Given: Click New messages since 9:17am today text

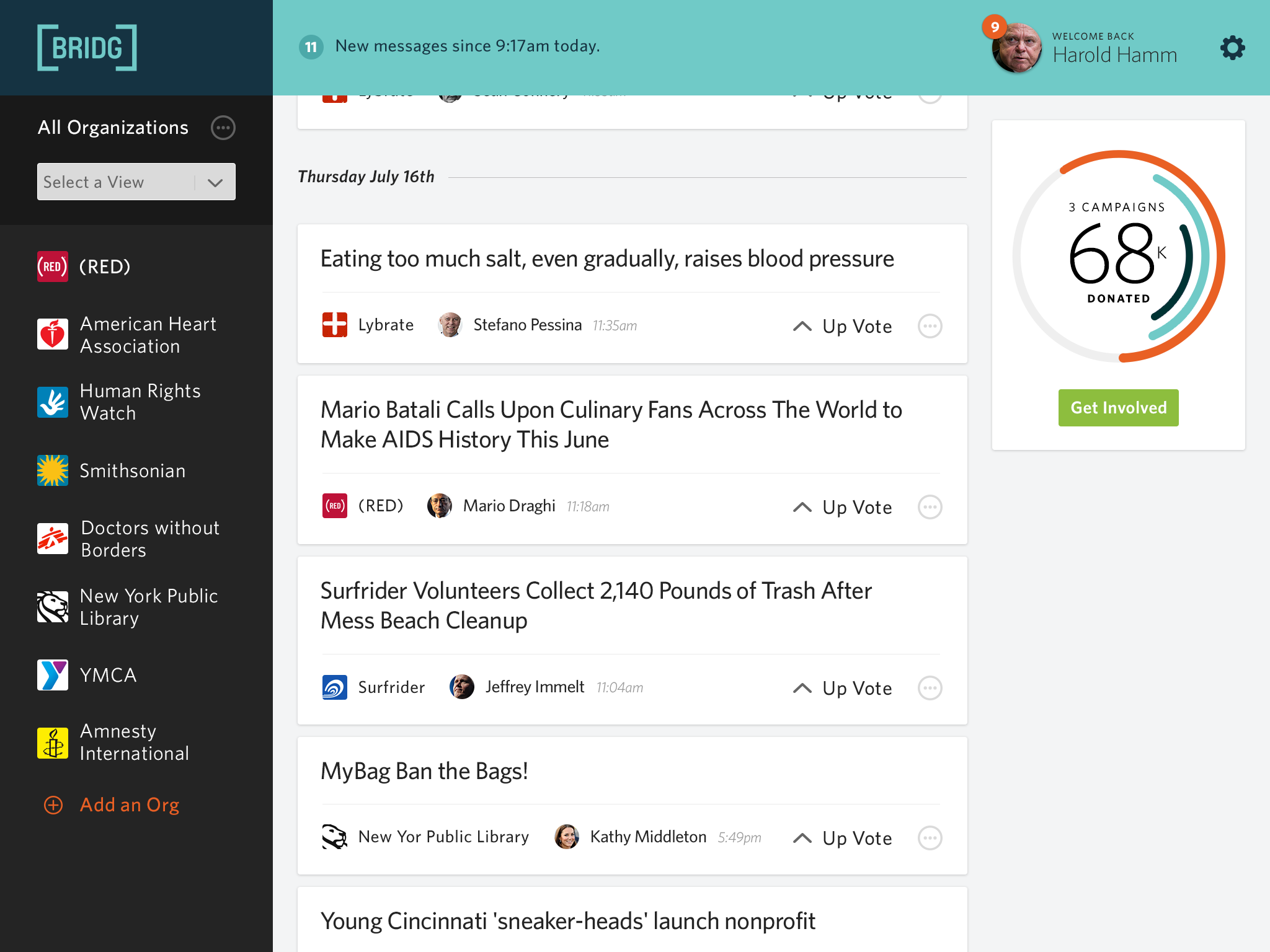Looking at the screenshot, I should [x=468, y=46].
